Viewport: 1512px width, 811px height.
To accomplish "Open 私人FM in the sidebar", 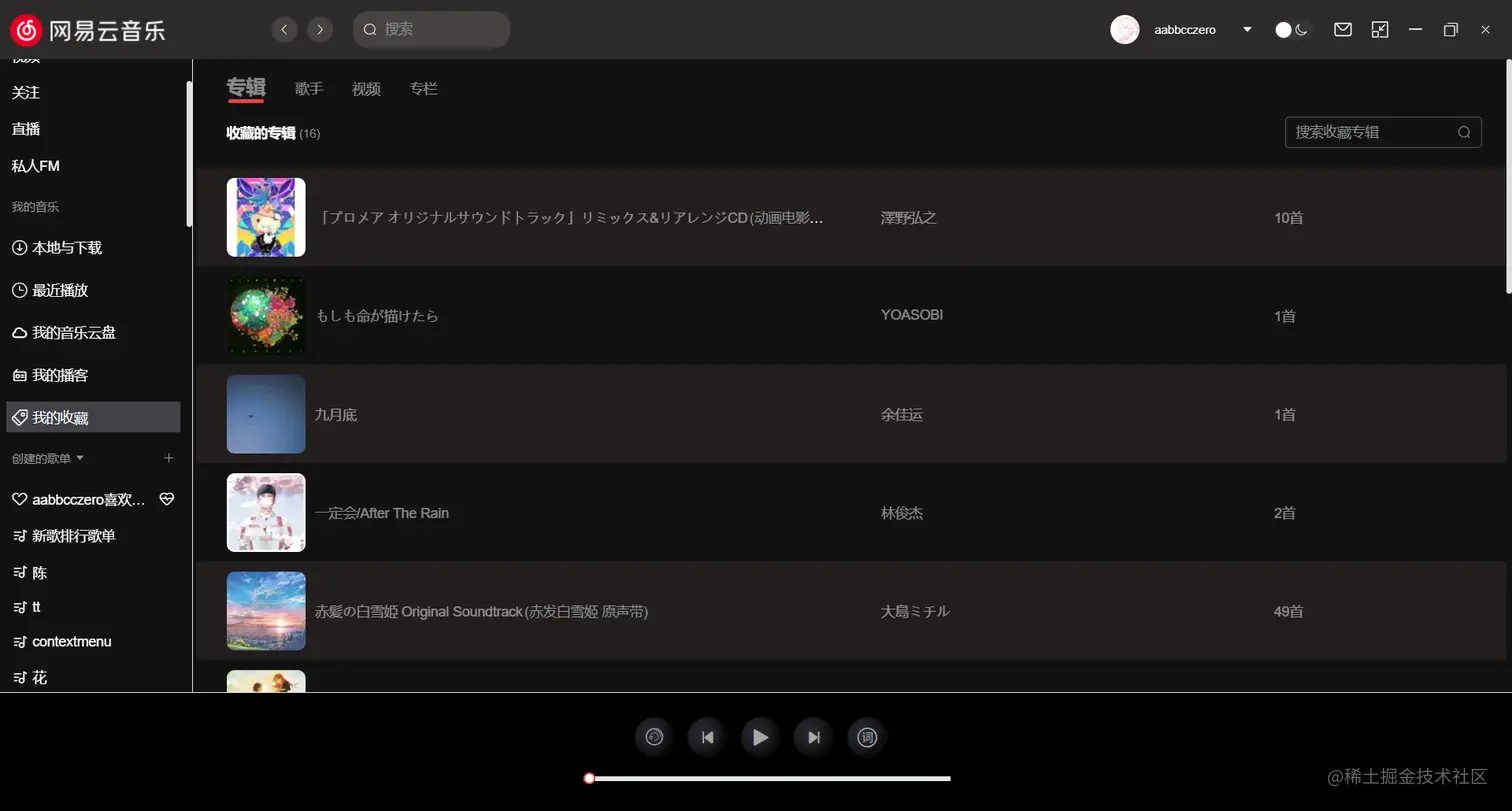I will (x=36, y=166).
